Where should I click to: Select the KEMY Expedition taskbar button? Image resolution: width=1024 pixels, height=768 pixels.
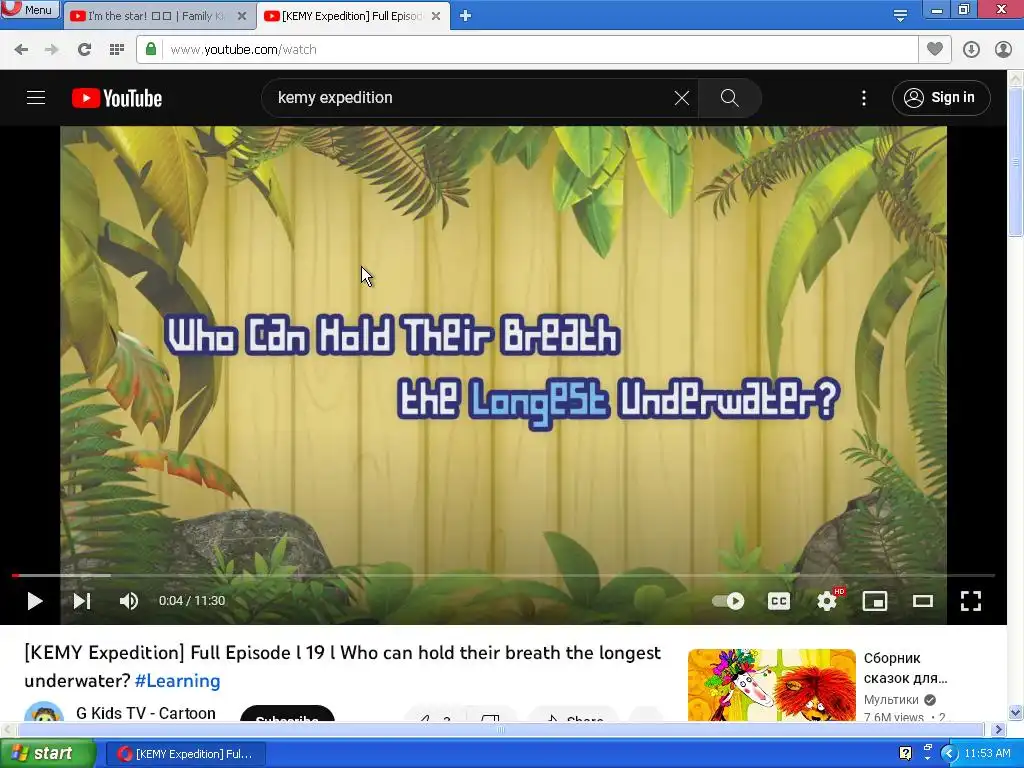(186, 754)
